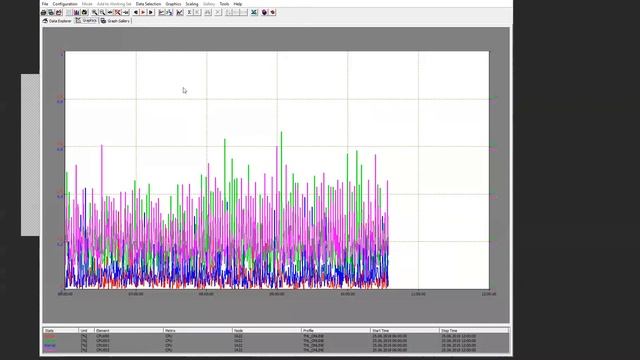Click the black right-pointing triangle icon
The image size is (640, 360).
(x=151, y=13)
